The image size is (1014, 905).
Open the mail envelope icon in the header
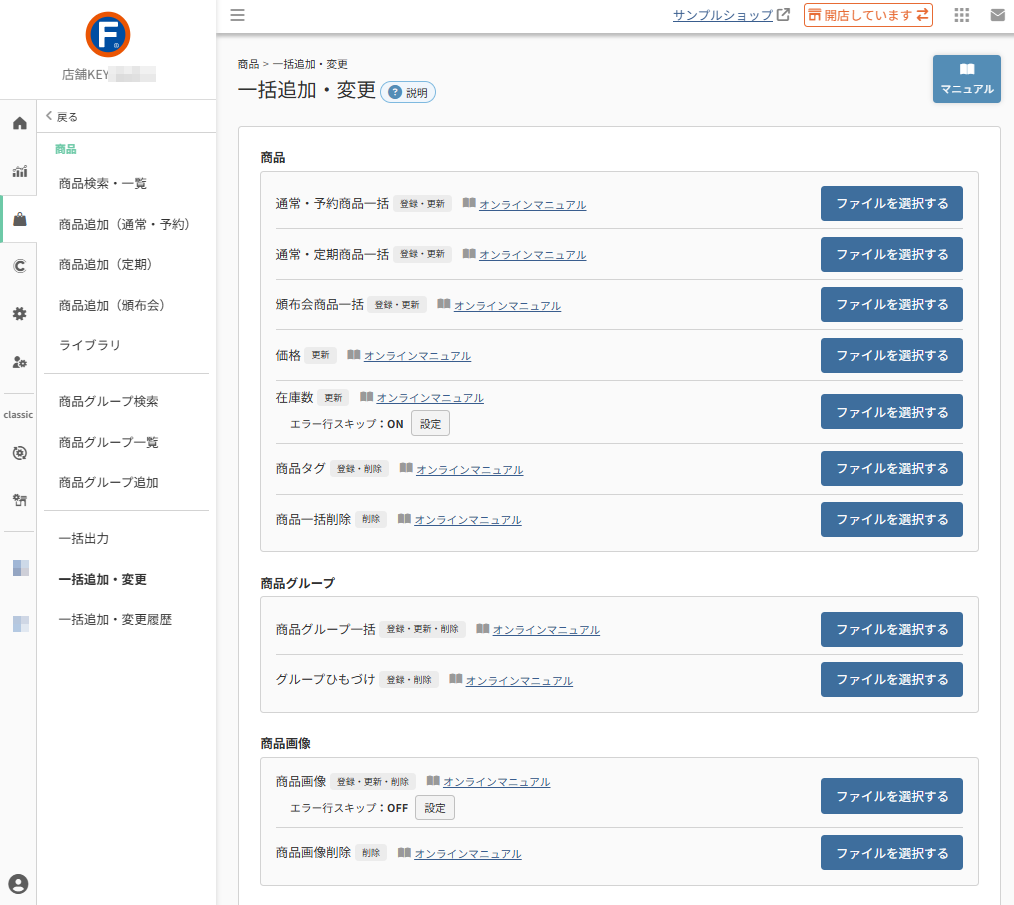pyautogui.click(x=998, y=15)
